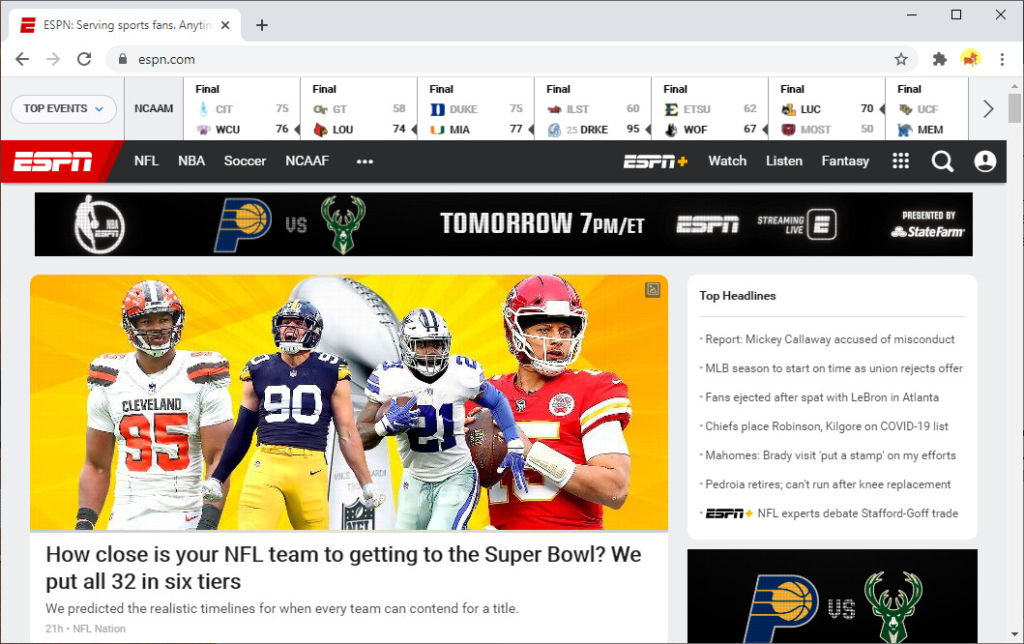Image resolution: width=1024 pixels, height=644 pixels.
Task: Reload the ESPN page
Action: click(x=84, y=59)
